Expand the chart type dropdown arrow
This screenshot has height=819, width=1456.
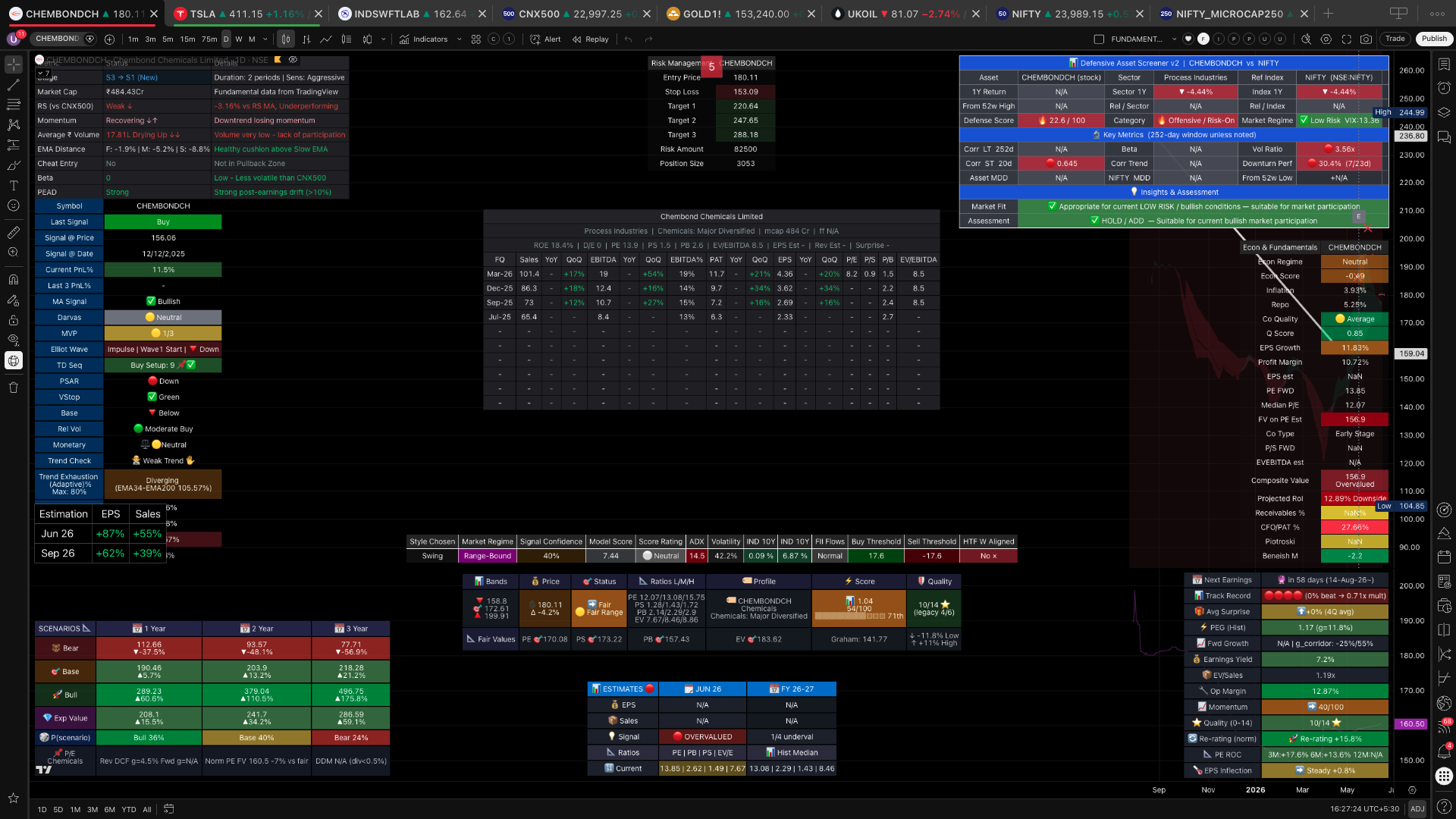[383, 39]
